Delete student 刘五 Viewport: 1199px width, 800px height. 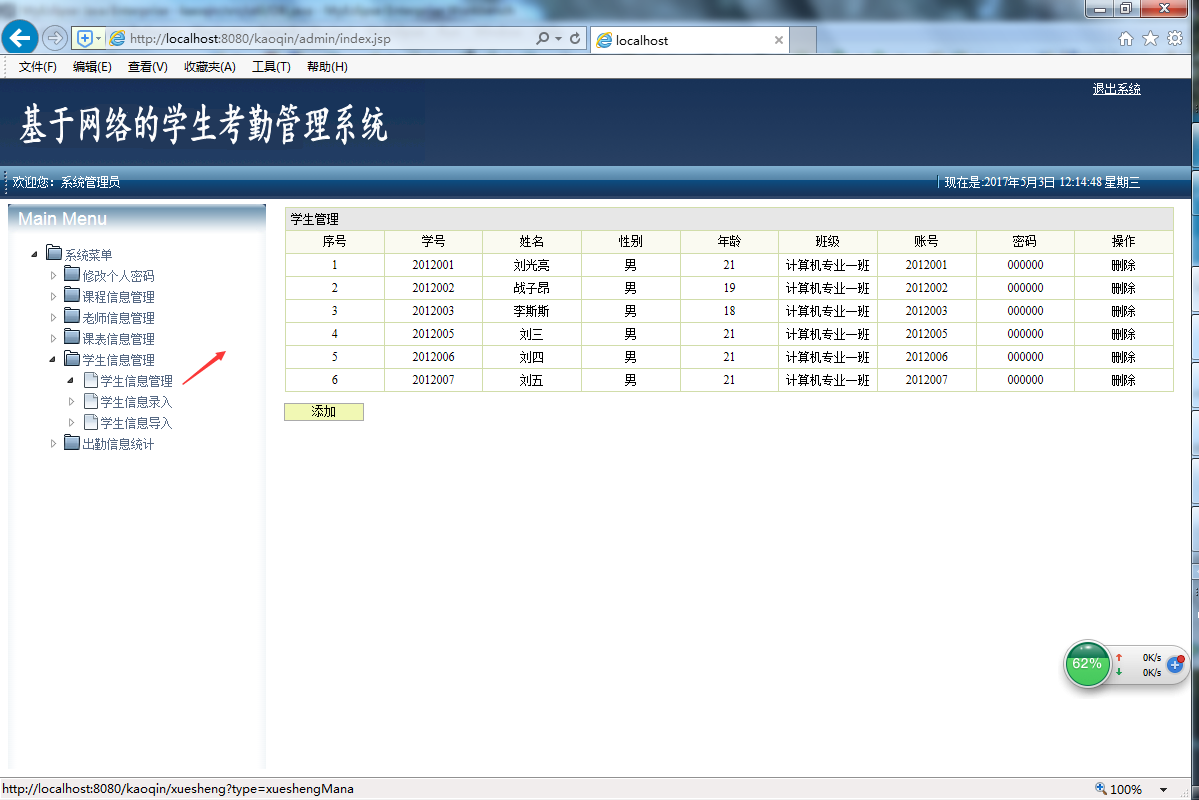click(x=1123, y=380)
